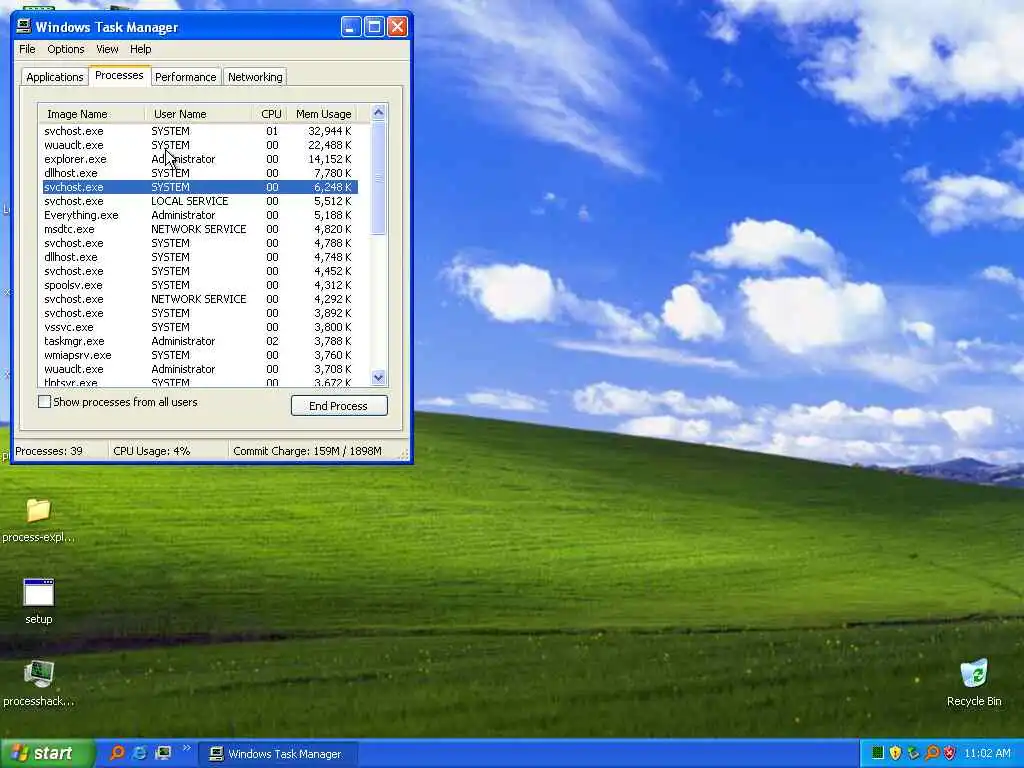This screenshot has width=1024, height=768.
Task: Select svchost.exe row using 32,944 K
Action: point(200,131)
